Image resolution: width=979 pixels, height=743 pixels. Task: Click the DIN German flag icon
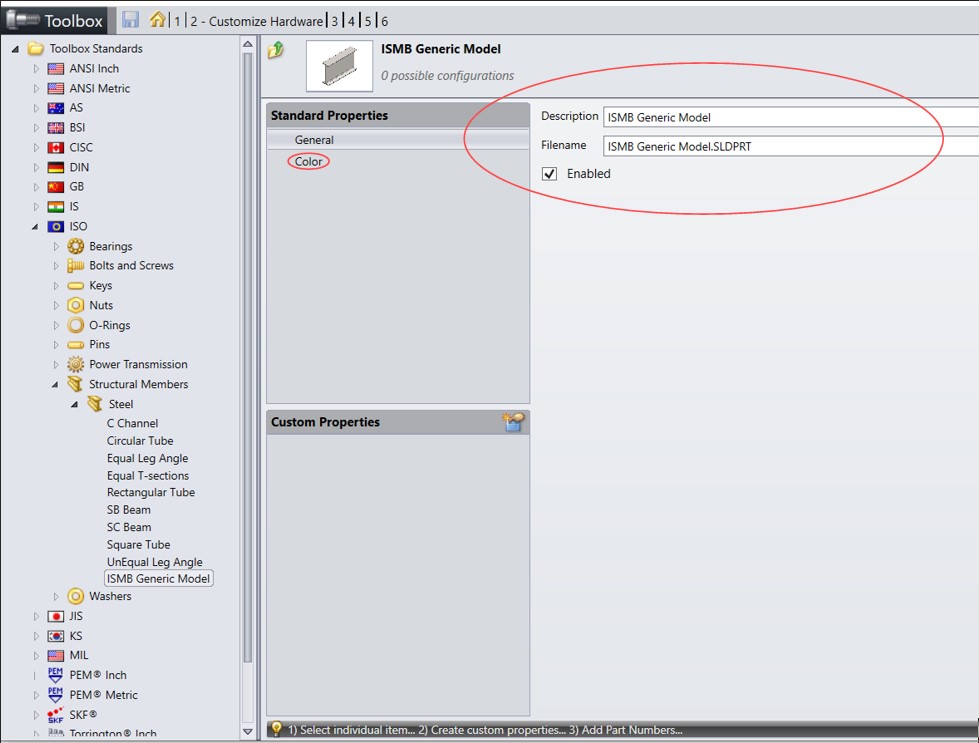tap(56, 167)
